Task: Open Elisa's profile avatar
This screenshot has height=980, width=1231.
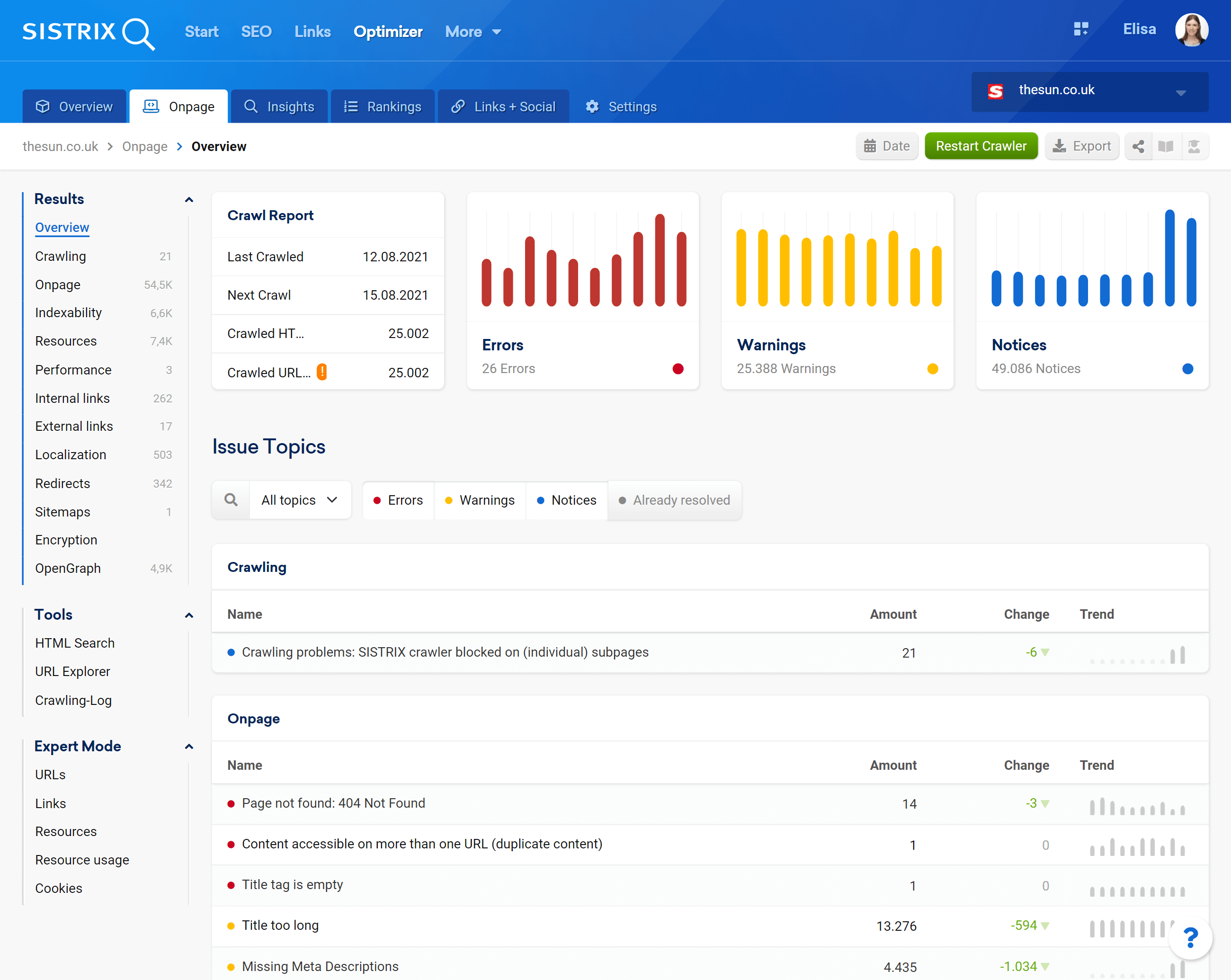Action: tap(1192, 30)
